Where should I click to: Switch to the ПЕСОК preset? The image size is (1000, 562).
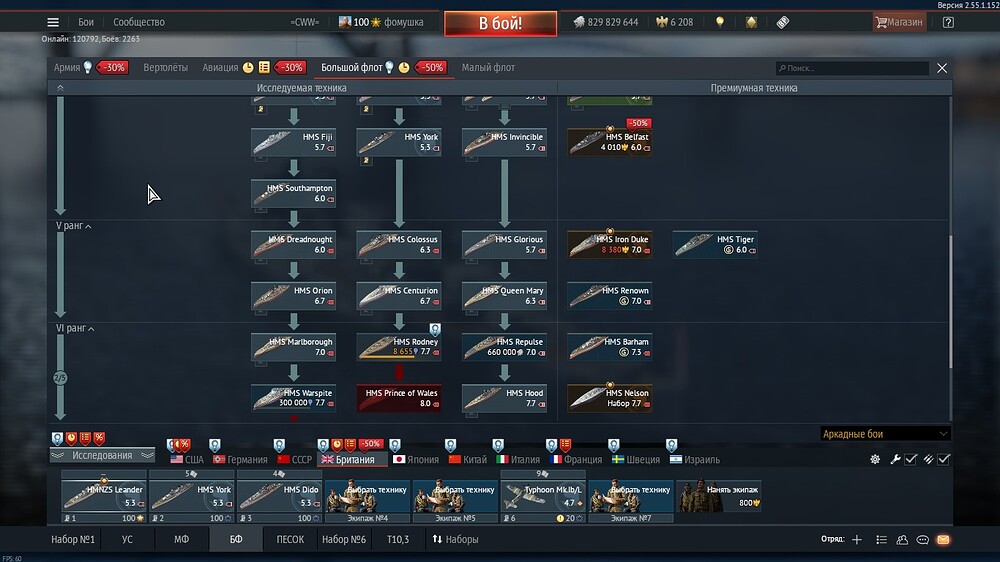tap(290, 540)
